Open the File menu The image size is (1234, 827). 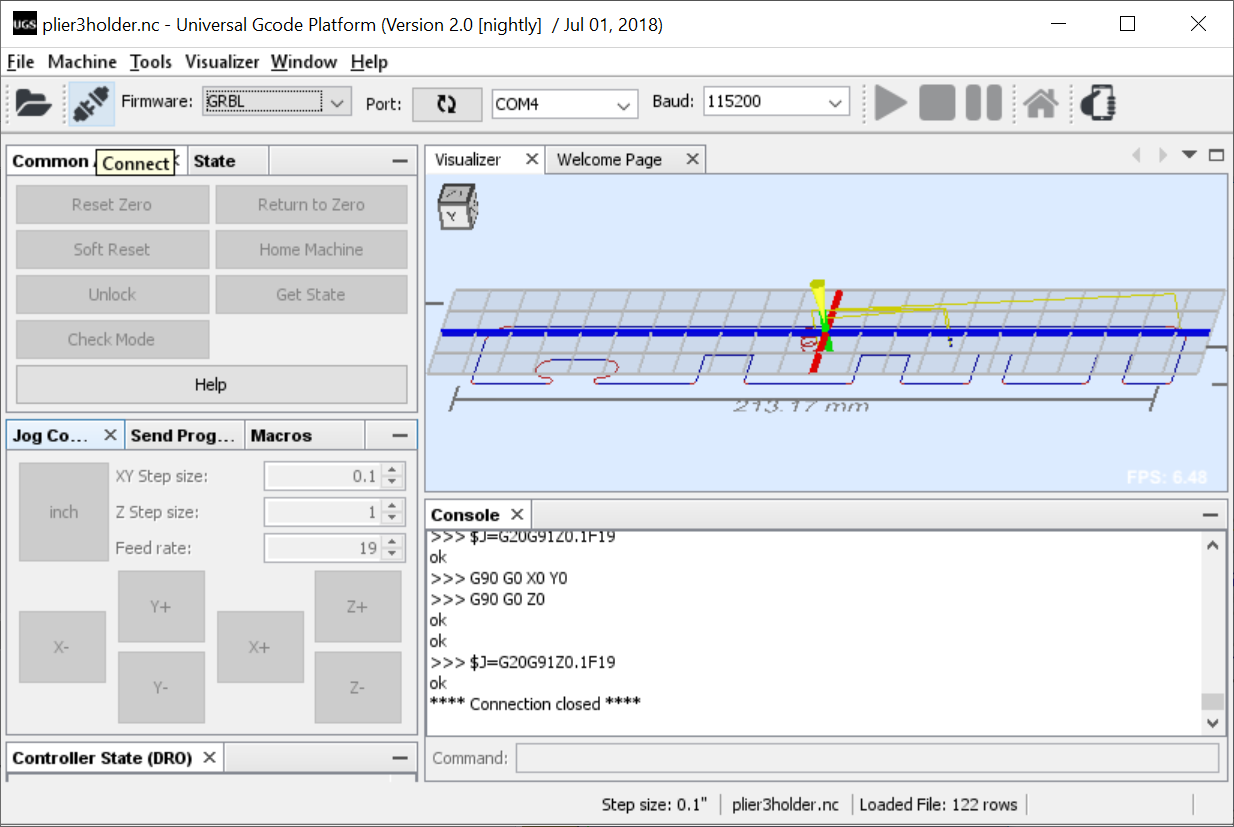tap(20, 62)
